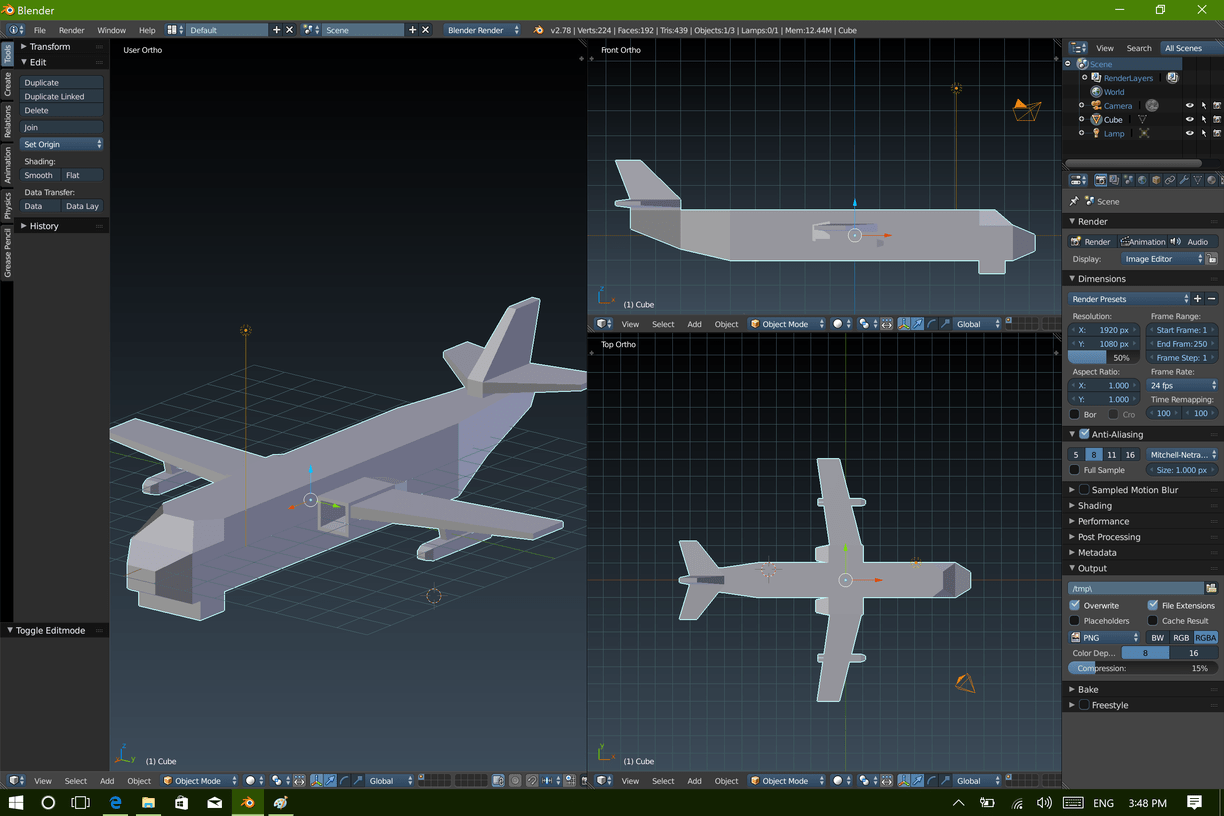
Task: Open the Render menu in top bar
Action: (x=72, y=30)
